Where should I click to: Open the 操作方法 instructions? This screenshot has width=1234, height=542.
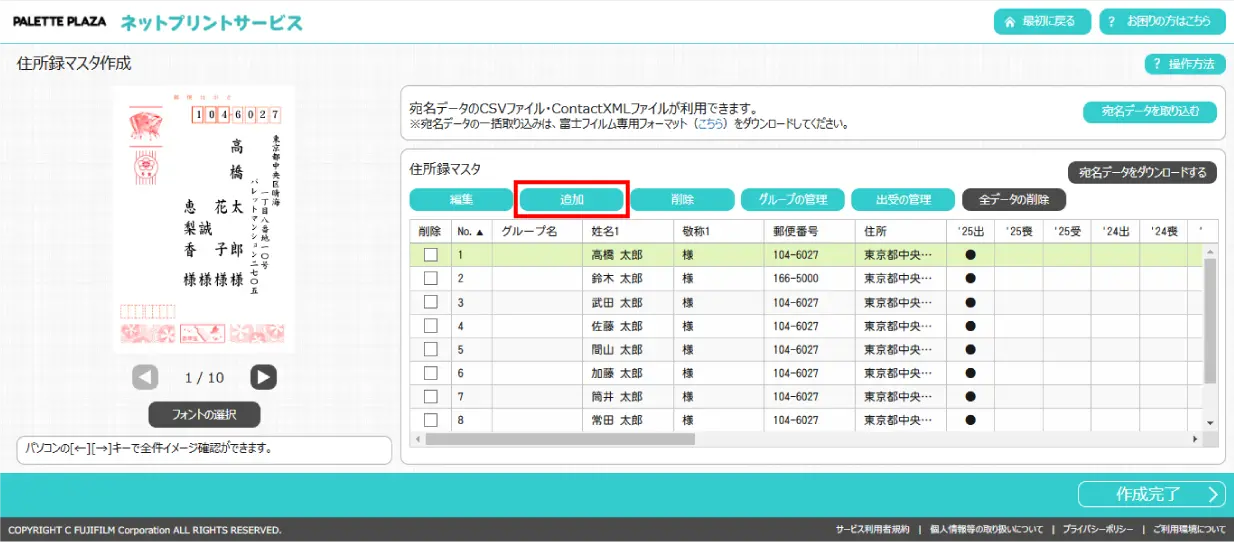(1185, 64)
